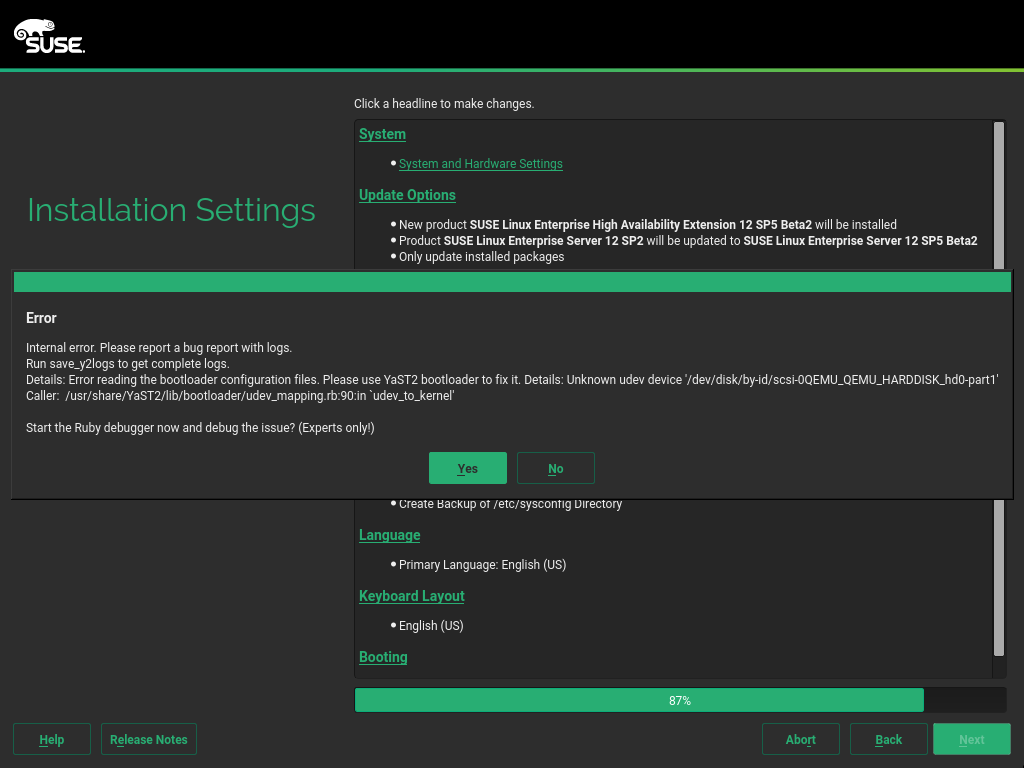The height and width of the screenshot is (768, 1024).
Task: Open the Booting headline
Action: [x=383, y=657]
